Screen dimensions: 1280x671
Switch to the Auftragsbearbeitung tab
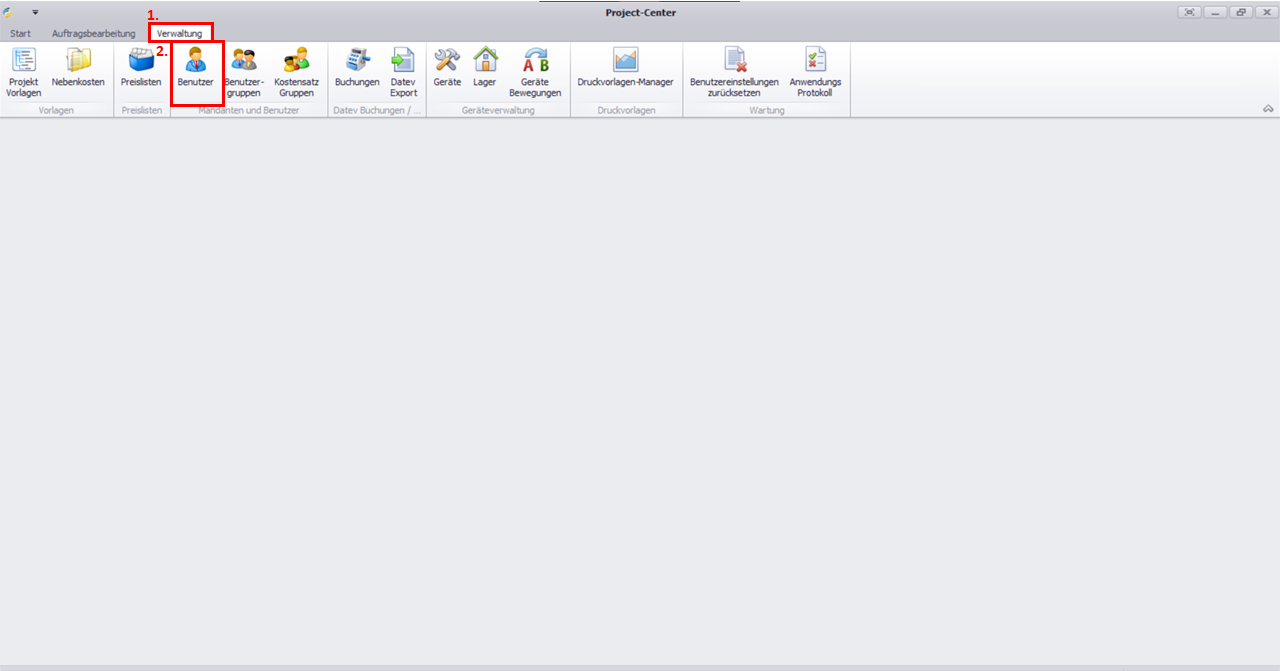93,33
